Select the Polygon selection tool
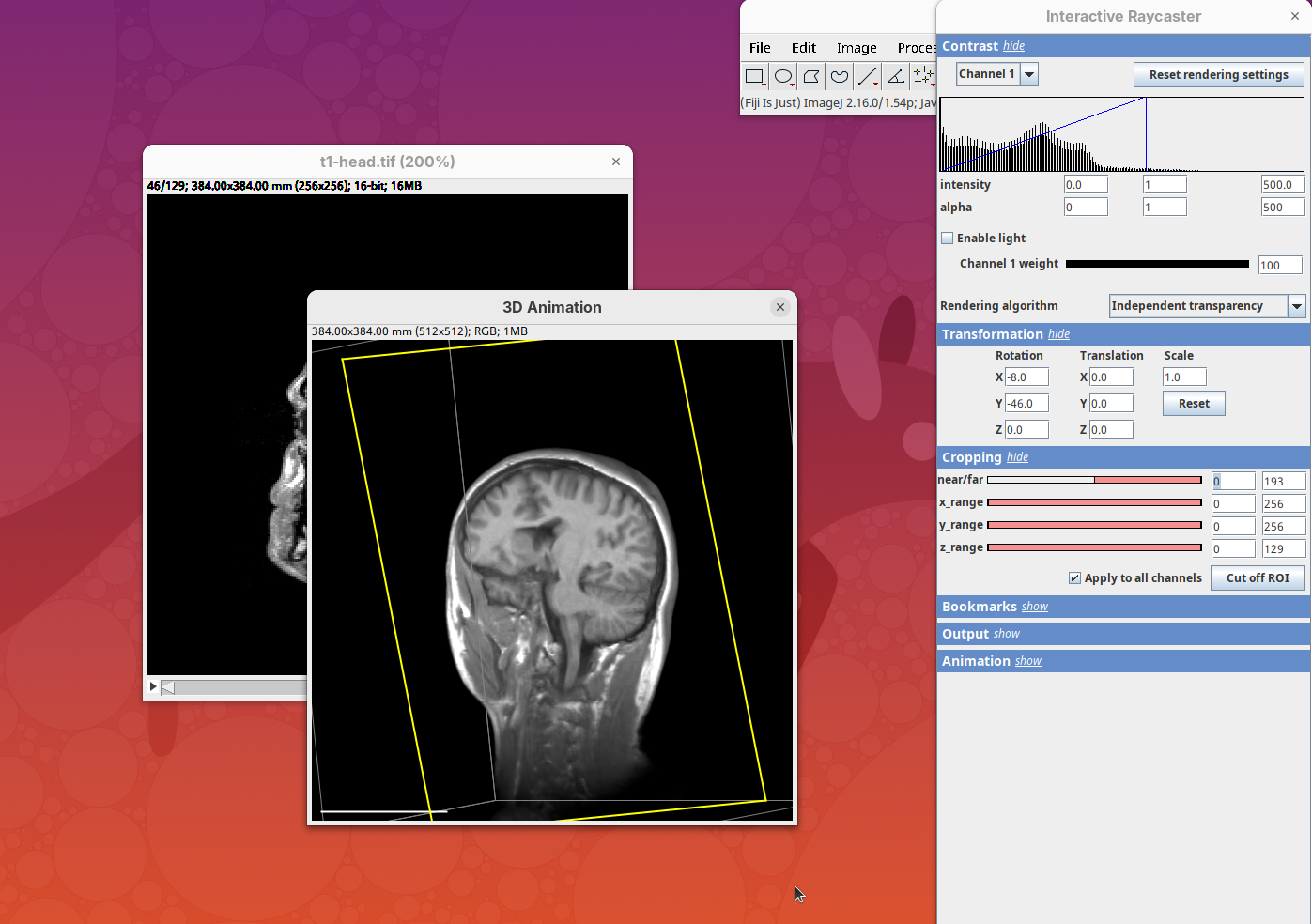The width and height of the screenshot is (1312, 924). (x=811, y=77)
